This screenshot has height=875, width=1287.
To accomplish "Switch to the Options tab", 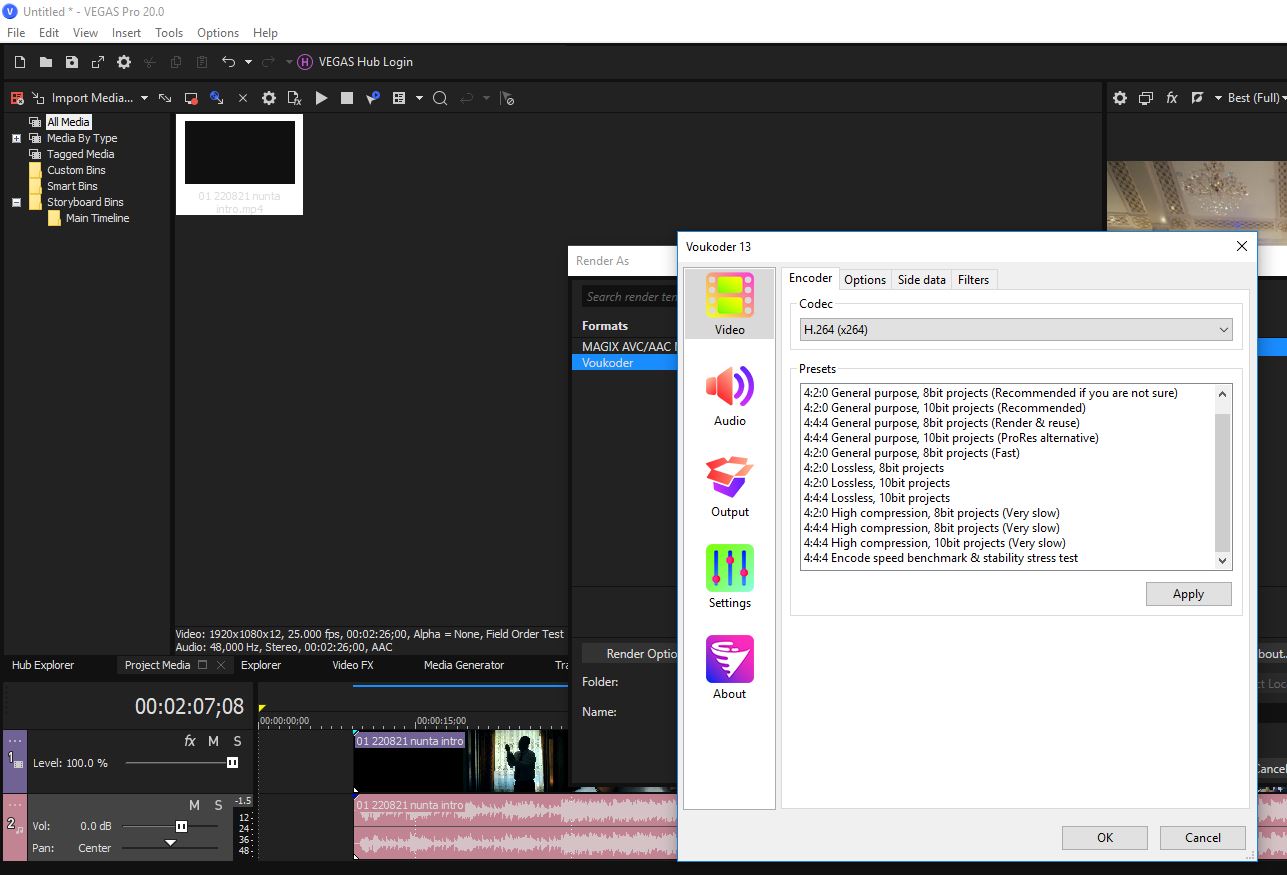I will click(864, 280).
